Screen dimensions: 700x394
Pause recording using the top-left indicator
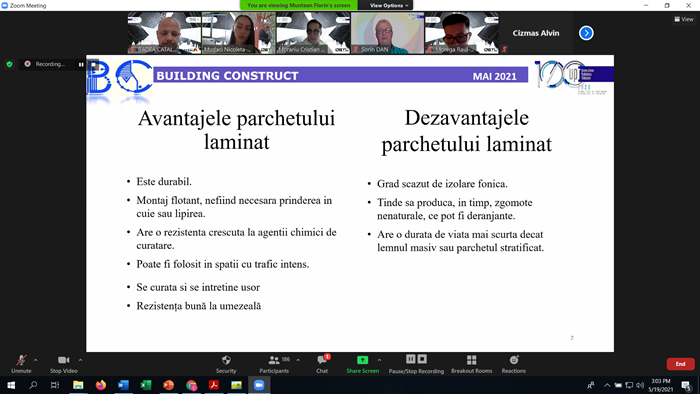click(81, 64)
